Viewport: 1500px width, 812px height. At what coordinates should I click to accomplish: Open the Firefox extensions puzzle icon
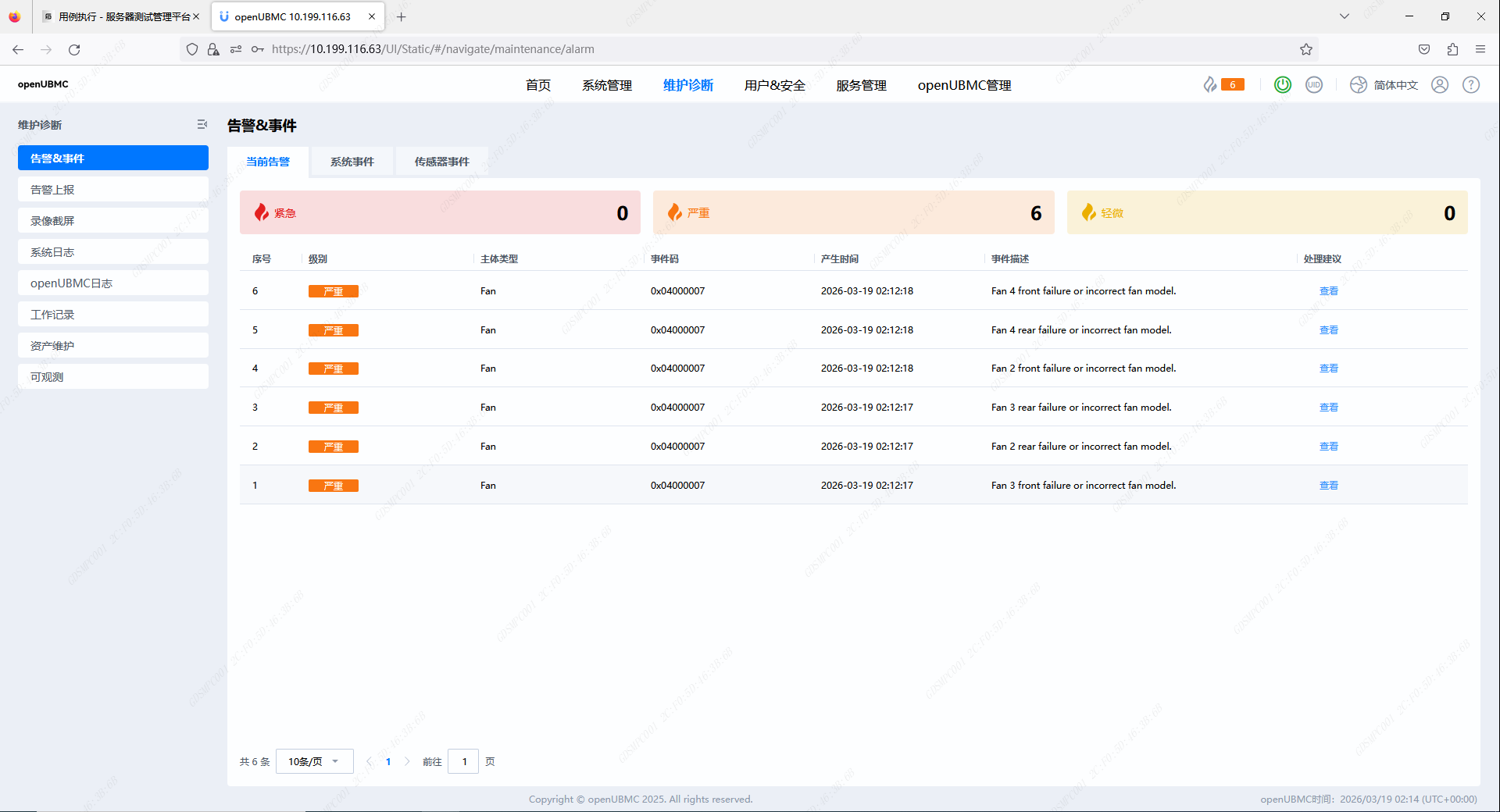coord(1452,49)
